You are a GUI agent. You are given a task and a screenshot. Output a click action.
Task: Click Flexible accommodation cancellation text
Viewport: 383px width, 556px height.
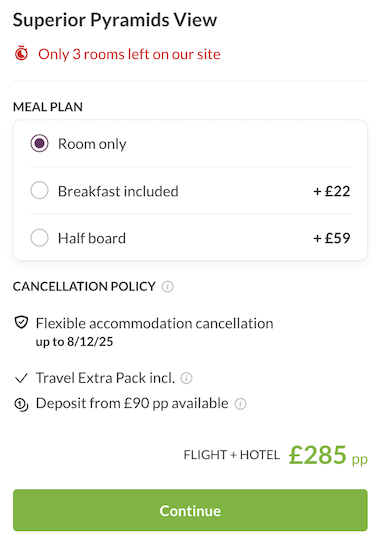155,323
